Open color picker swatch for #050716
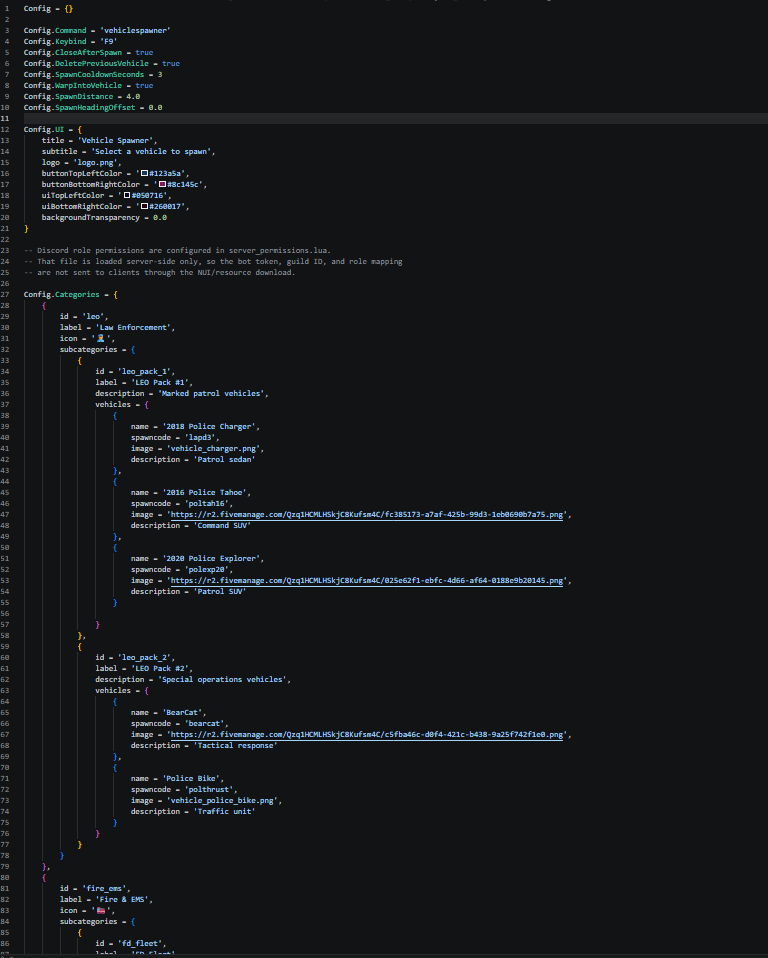768x958 pixels. click(126, 196)
